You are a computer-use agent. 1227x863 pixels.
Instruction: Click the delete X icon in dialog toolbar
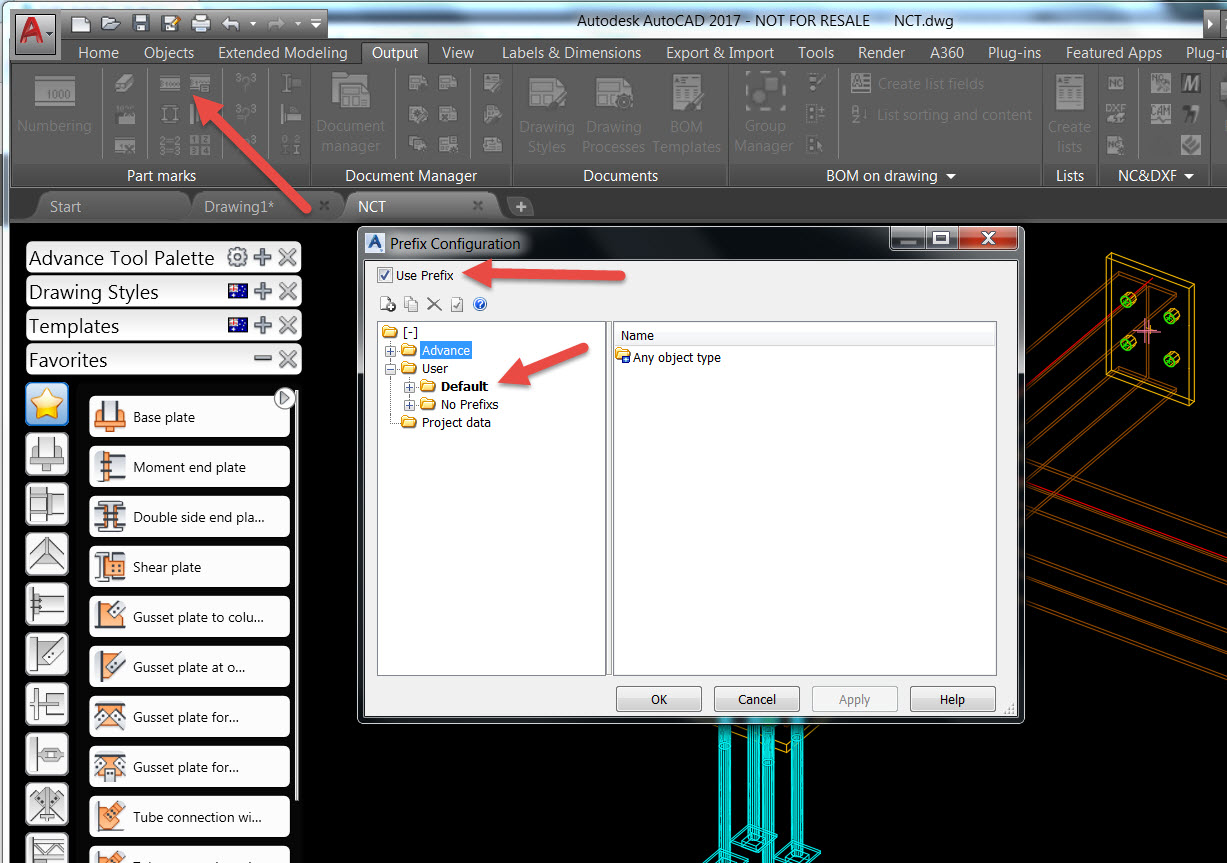point(434,305)
